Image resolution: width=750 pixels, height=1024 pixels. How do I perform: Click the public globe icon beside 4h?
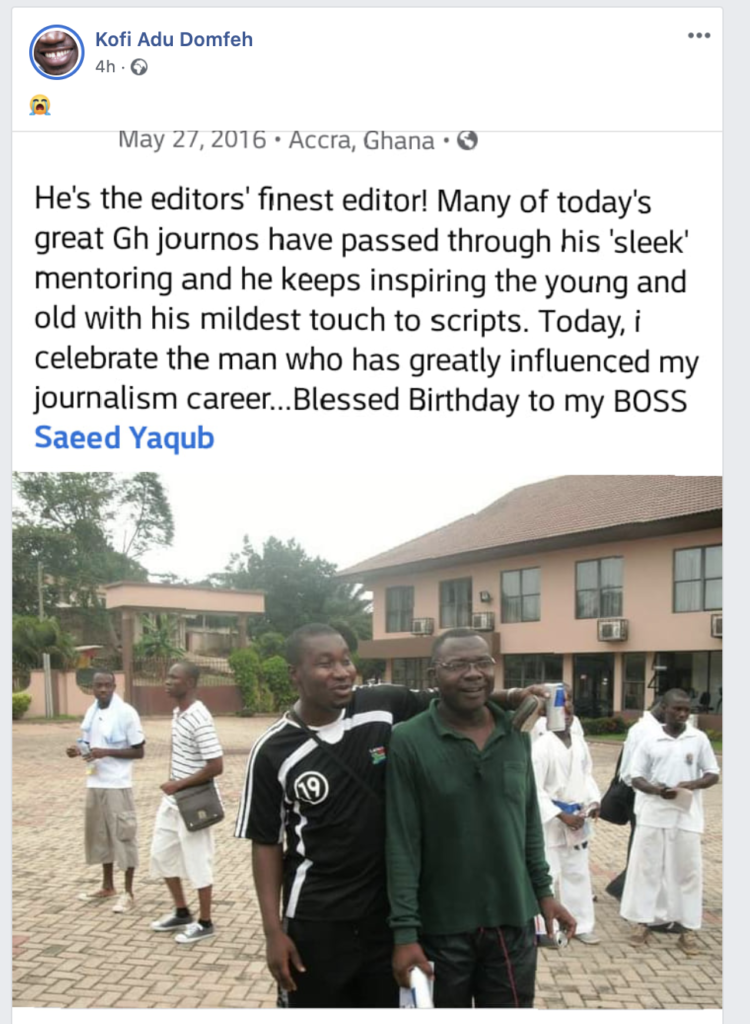click(x=139, y=67)
